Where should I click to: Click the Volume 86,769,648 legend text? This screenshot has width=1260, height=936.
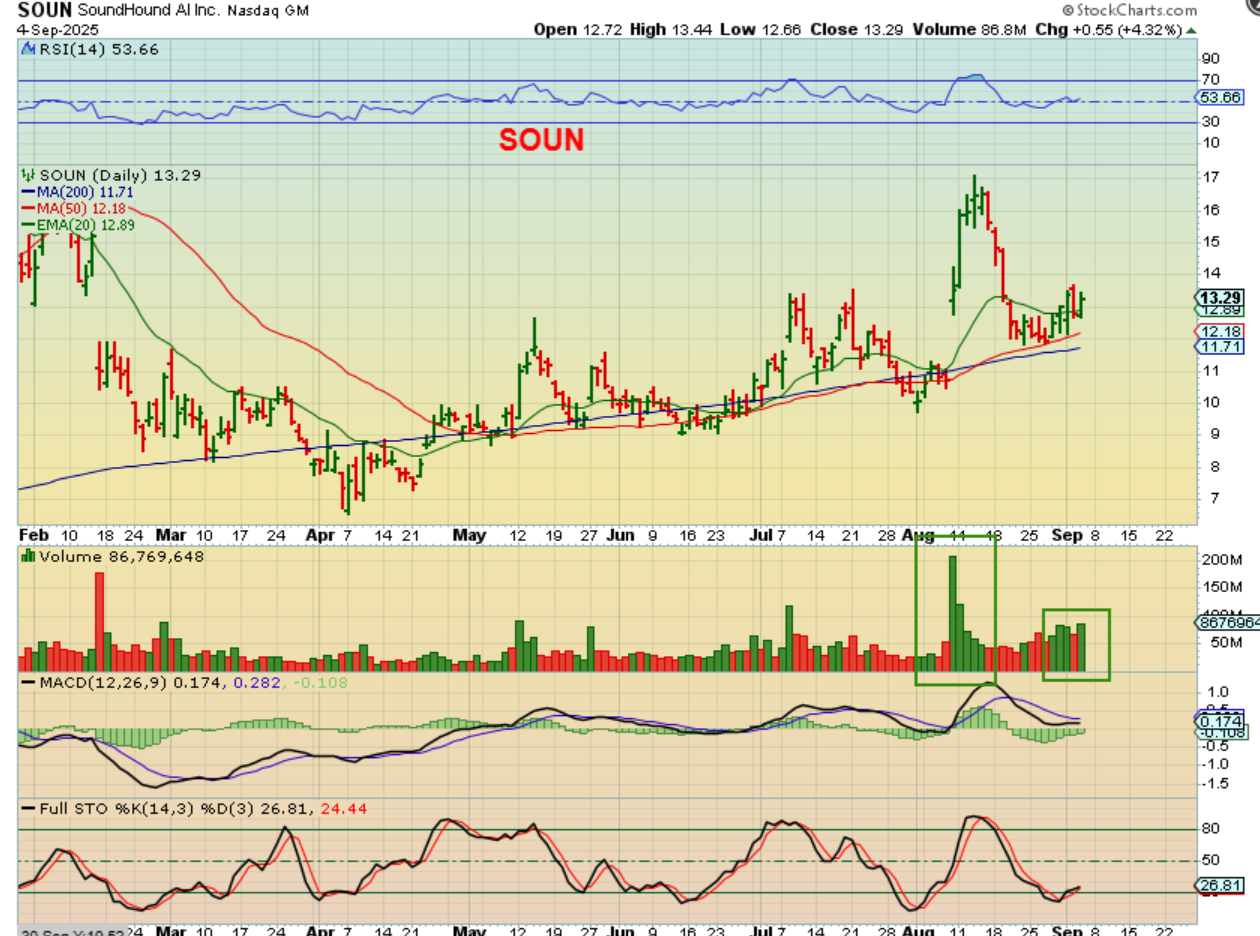121,556
